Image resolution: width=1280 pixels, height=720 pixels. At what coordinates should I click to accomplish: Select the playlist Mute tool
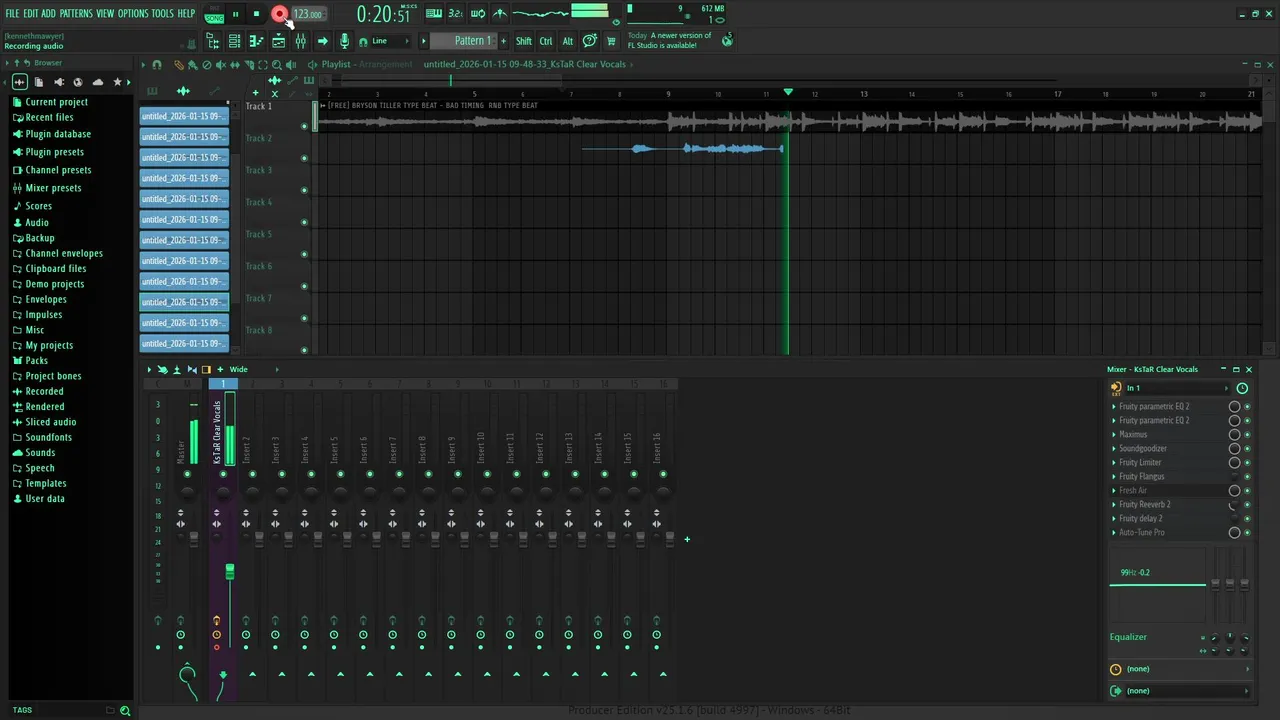tap(221, 65)
